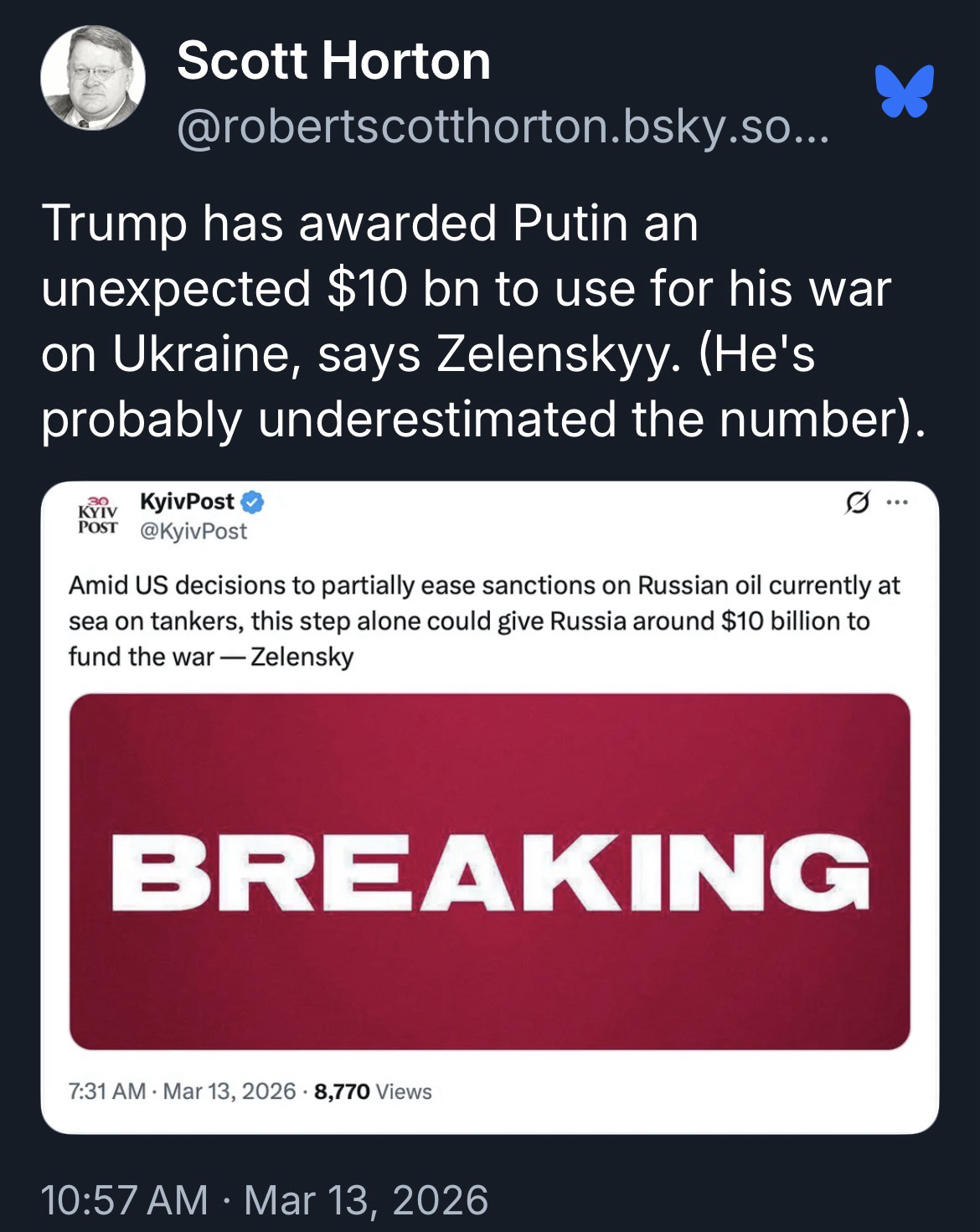Click the 10:57 AM post time
The width and height of the screenshot is (980, 1232).
[124, 1199]
